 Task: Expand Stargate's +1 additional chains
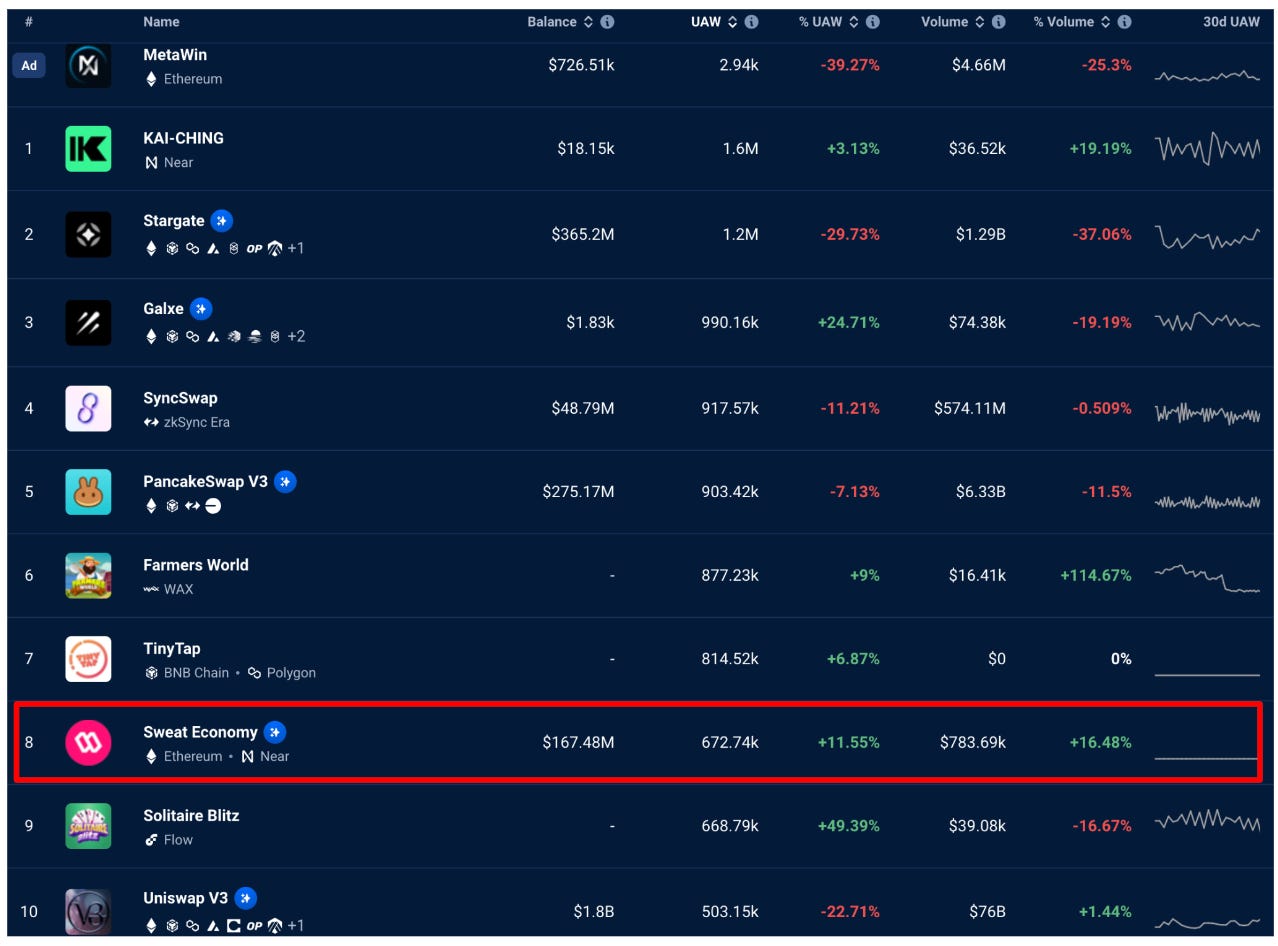tap(295, 248)
